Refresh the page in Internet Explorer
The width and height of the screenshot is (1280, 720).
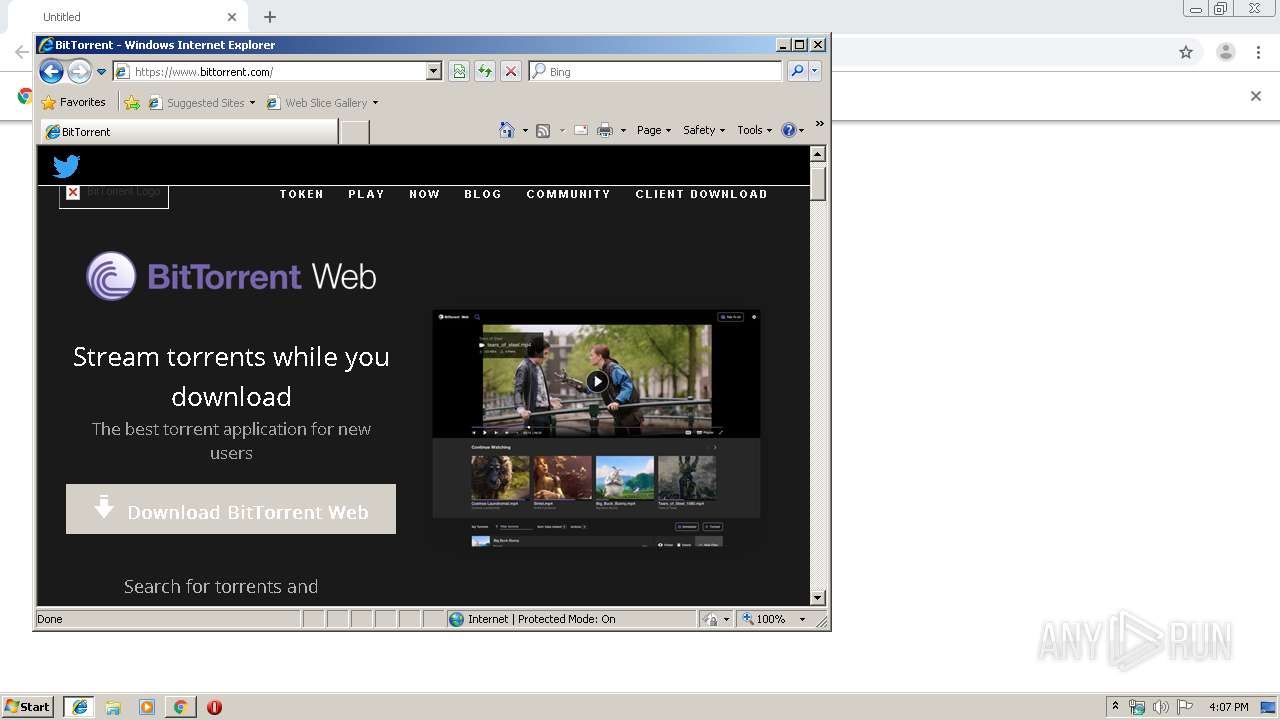(x=485, y=71)
